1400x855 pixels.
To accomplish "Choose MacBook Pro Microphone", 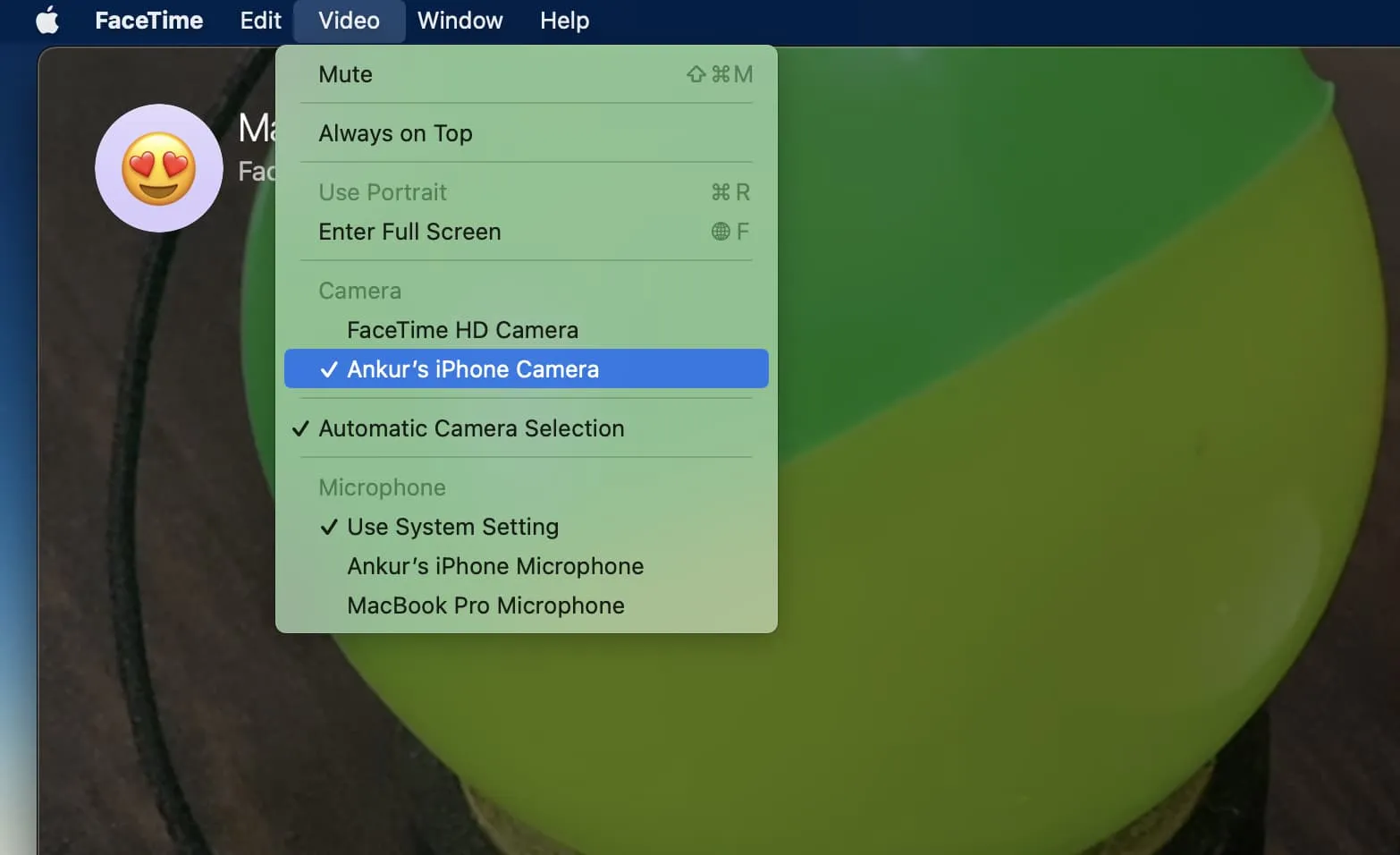I will pyautogui.click(x=527, y=605).
